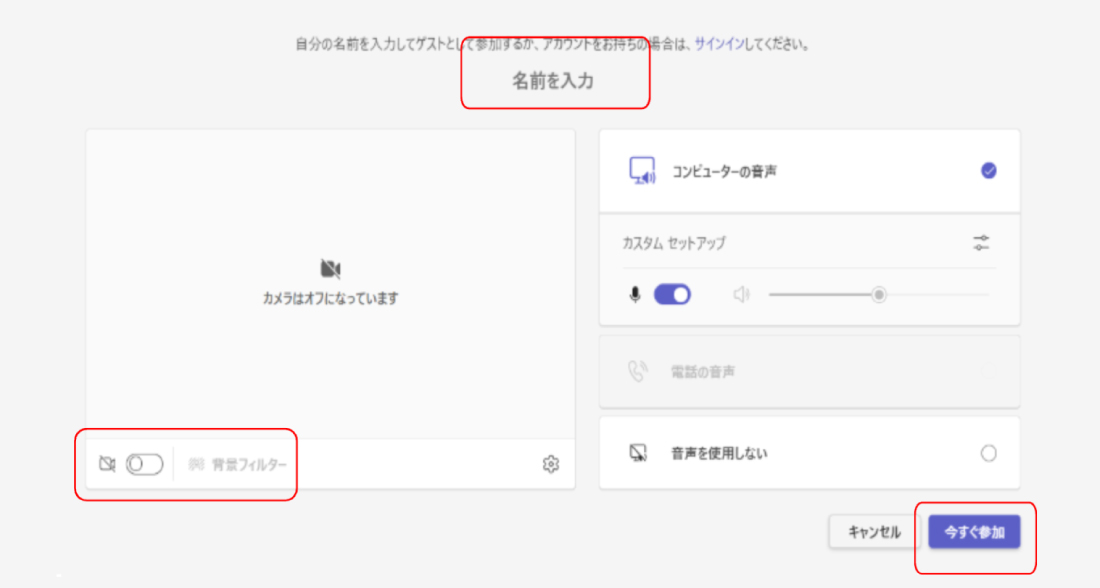Select the コンピューターの音声 radio option
Image resolution: width=1100 pixels, height=588 pixels.
click(988, 171)
